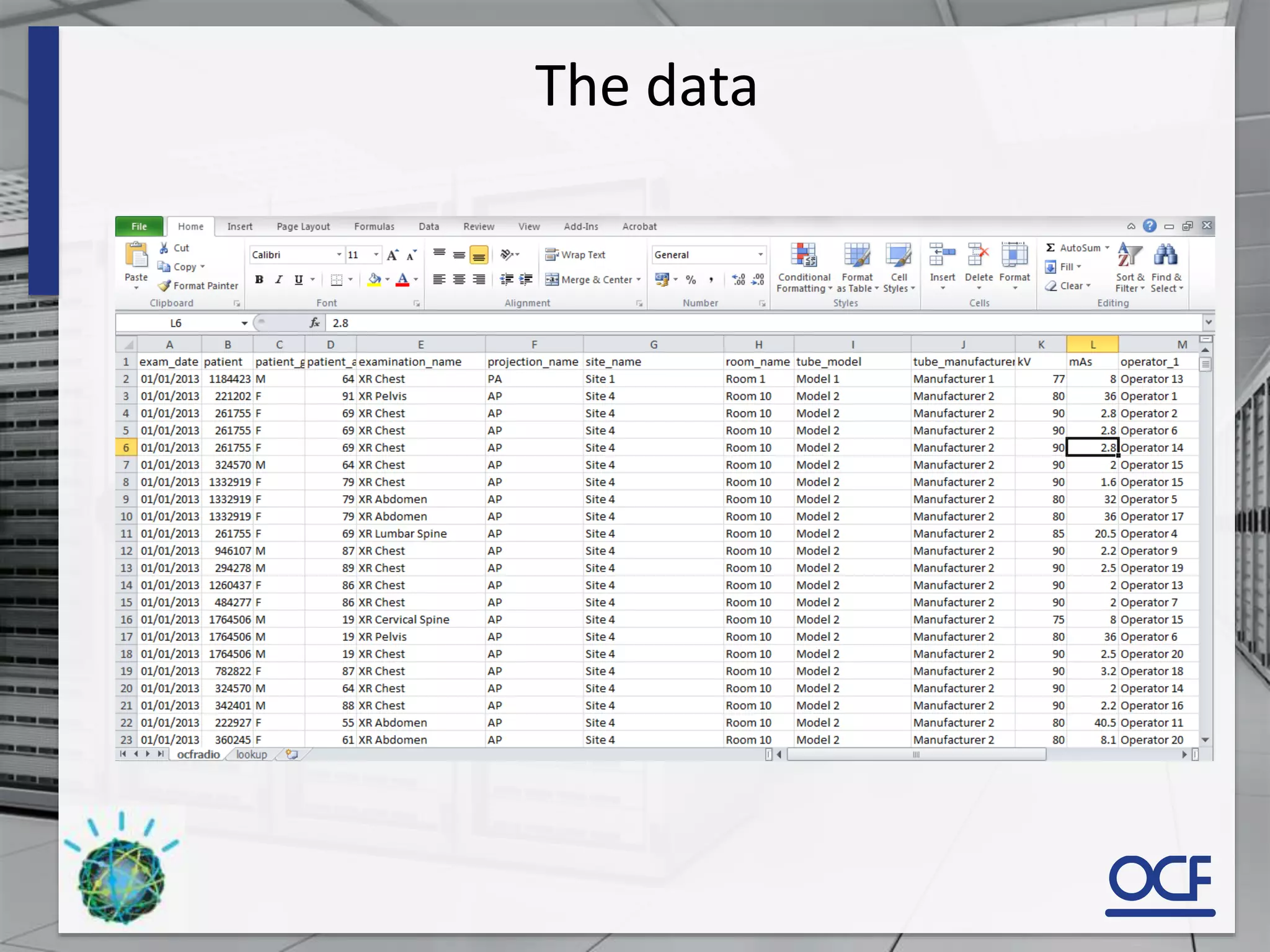1270x952 pixels.
Task: Align text to the right
Action: 479,280
